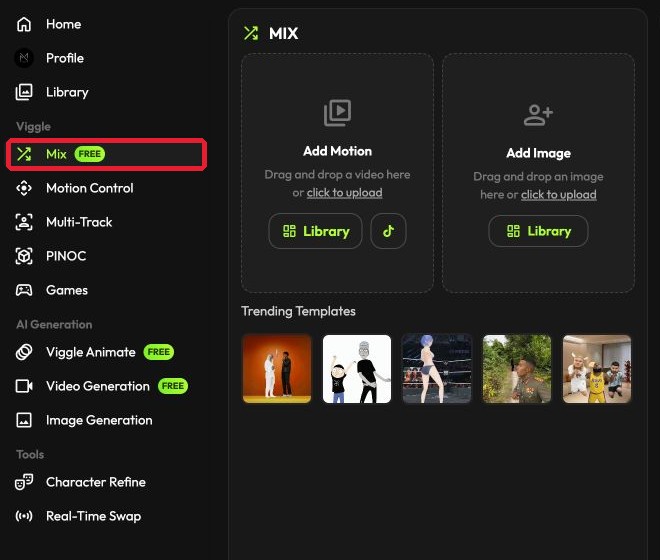
Task: Click 'Drag and drop an image' text
Action: 538,176
